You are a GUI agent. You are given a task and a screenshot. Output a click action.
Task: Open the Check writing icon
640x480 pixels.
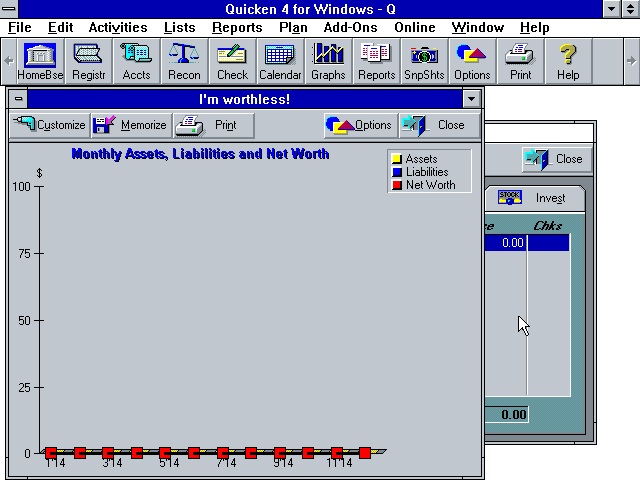(x=232, y=61)
